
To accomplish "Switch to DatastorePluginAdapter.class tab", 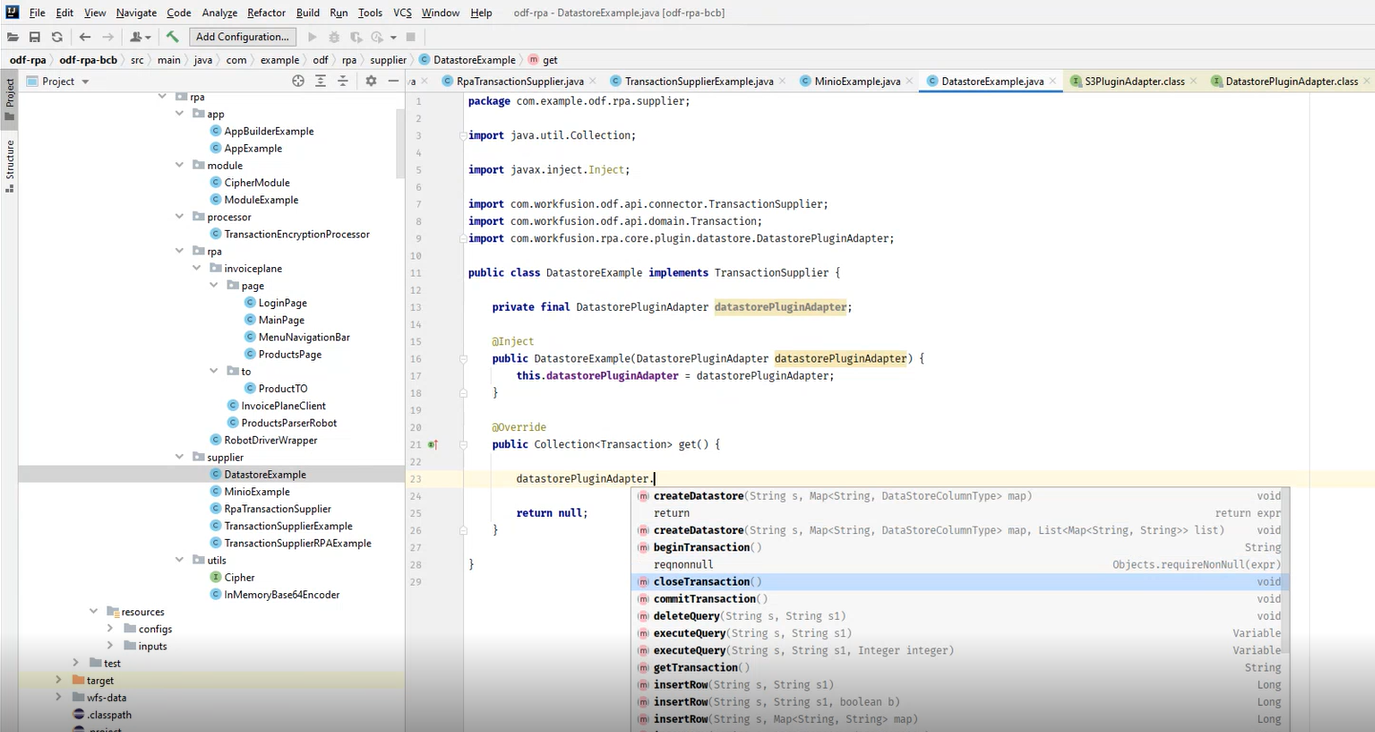I will 1291,81.
